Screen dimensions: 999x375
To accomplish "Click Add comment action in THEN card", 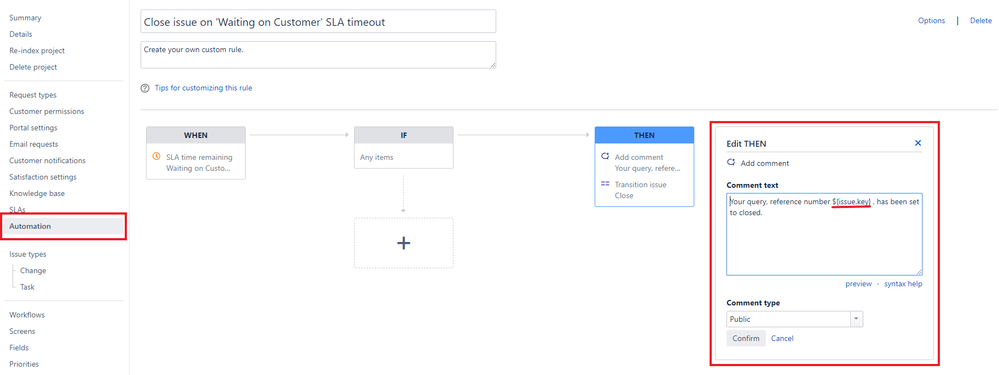I will click(639, 157).
